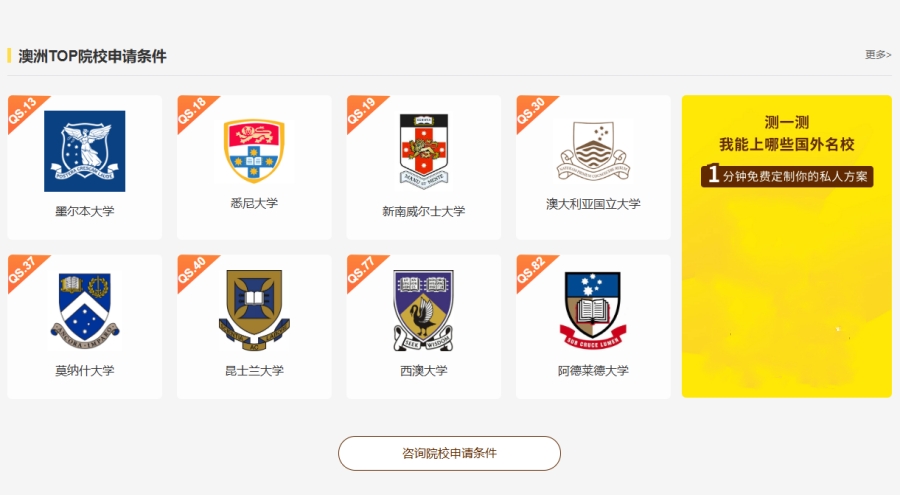Open the 墨尔本大学 text label
This screenshot has height=495, width=900.
pyautogui.click(x=84, y=211)
